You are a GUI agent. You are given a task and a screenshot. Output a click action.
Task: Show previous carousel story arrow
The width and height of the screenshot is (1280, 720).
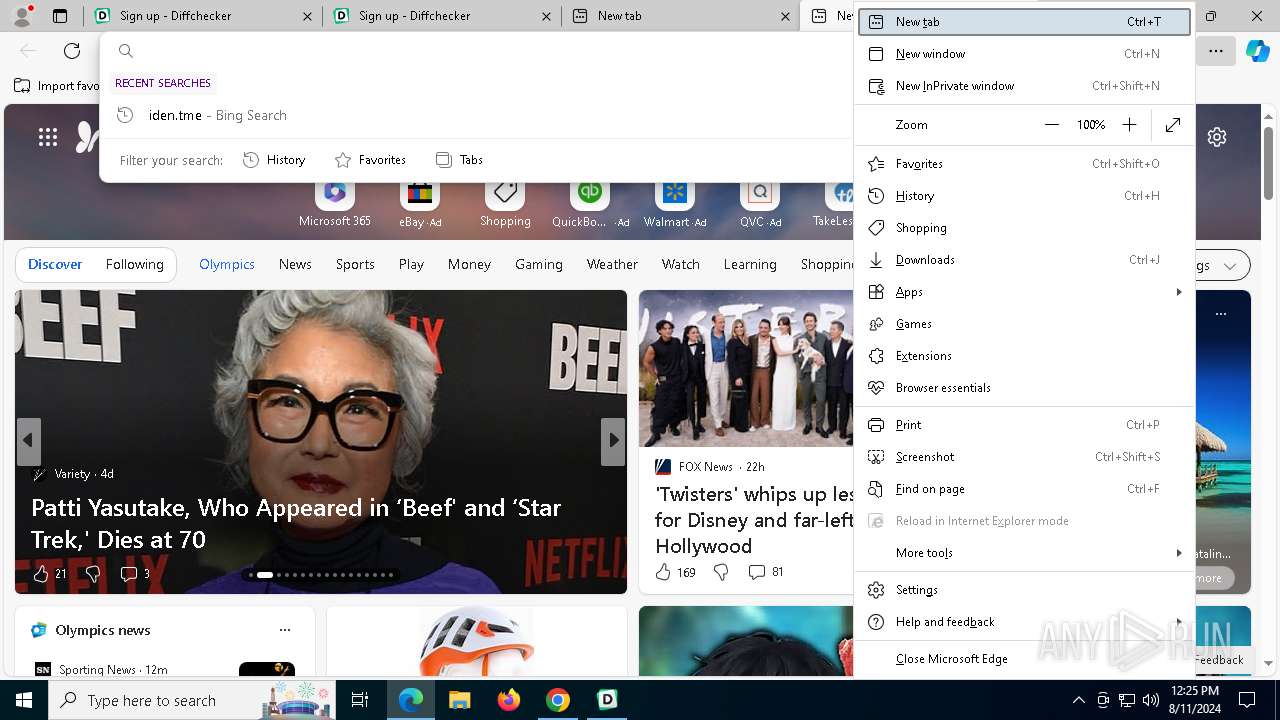[x=28, y=441]
